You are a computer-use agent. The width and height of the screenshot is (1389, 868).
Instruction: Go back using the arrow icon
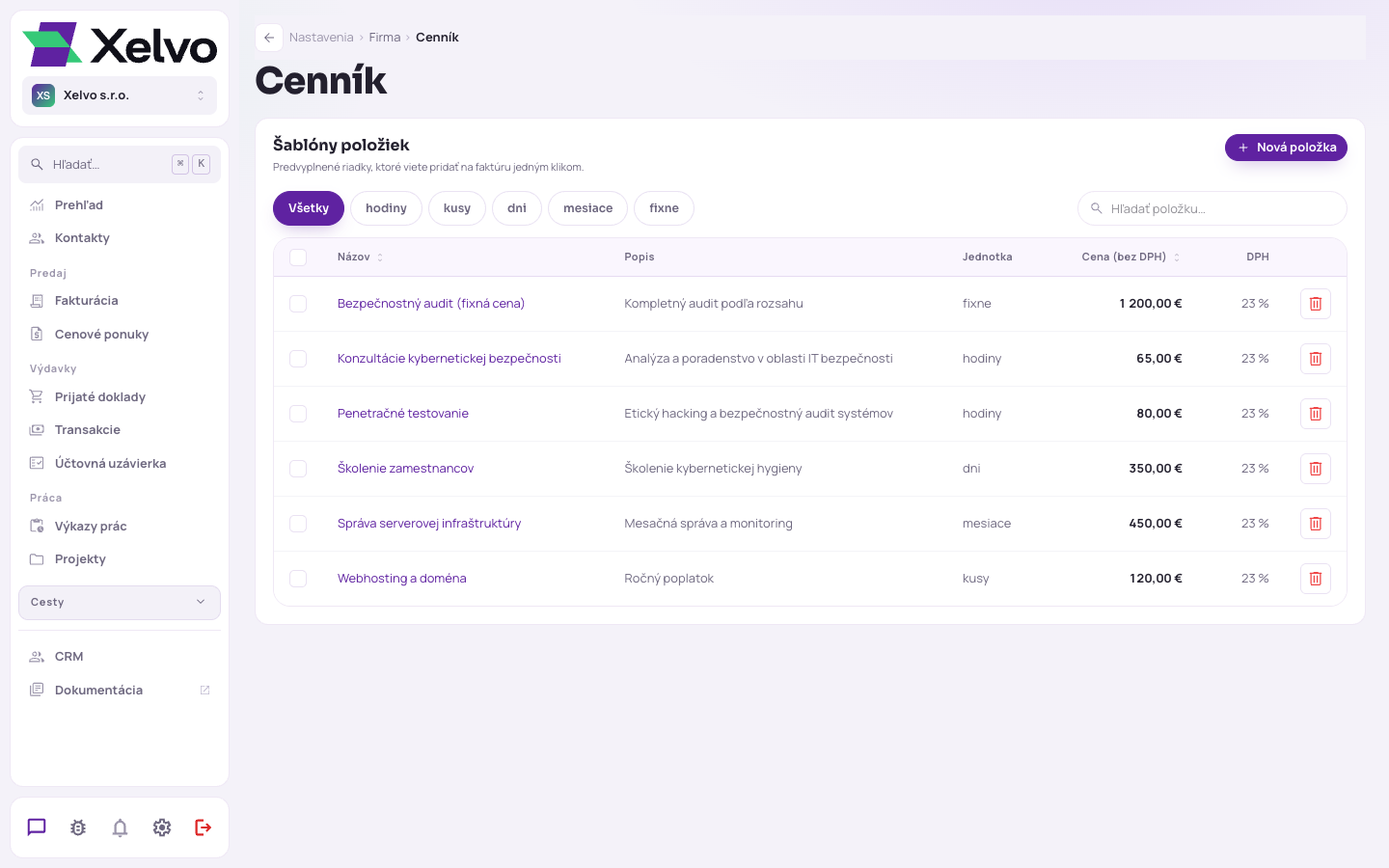269,38
